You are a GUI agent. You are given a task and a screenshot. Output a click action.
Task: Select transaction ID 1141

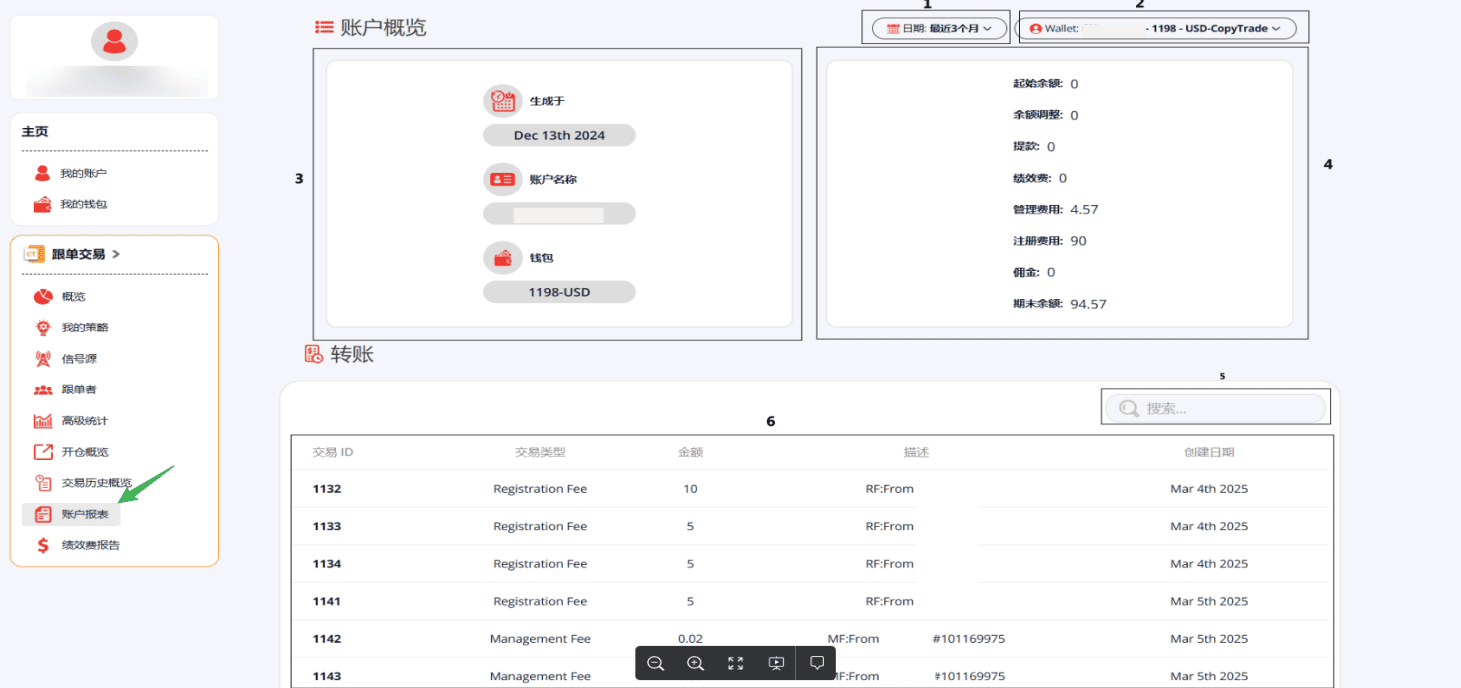(327, 601)
